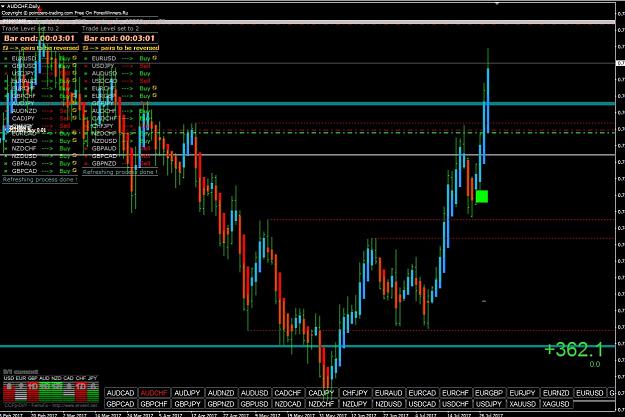Screen dimensions: 625x417
Task: Click right panel 'Bar end: 00:03:01' timer
Action: click(x=119, y=38)
